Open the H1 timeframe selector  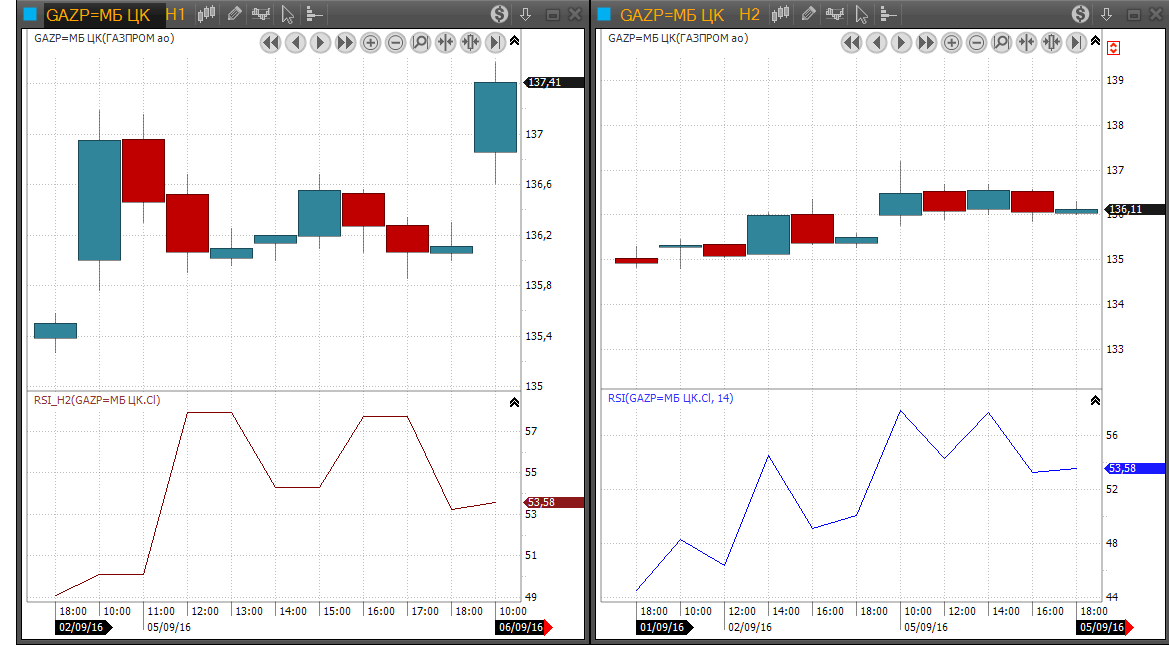point(176,14)
